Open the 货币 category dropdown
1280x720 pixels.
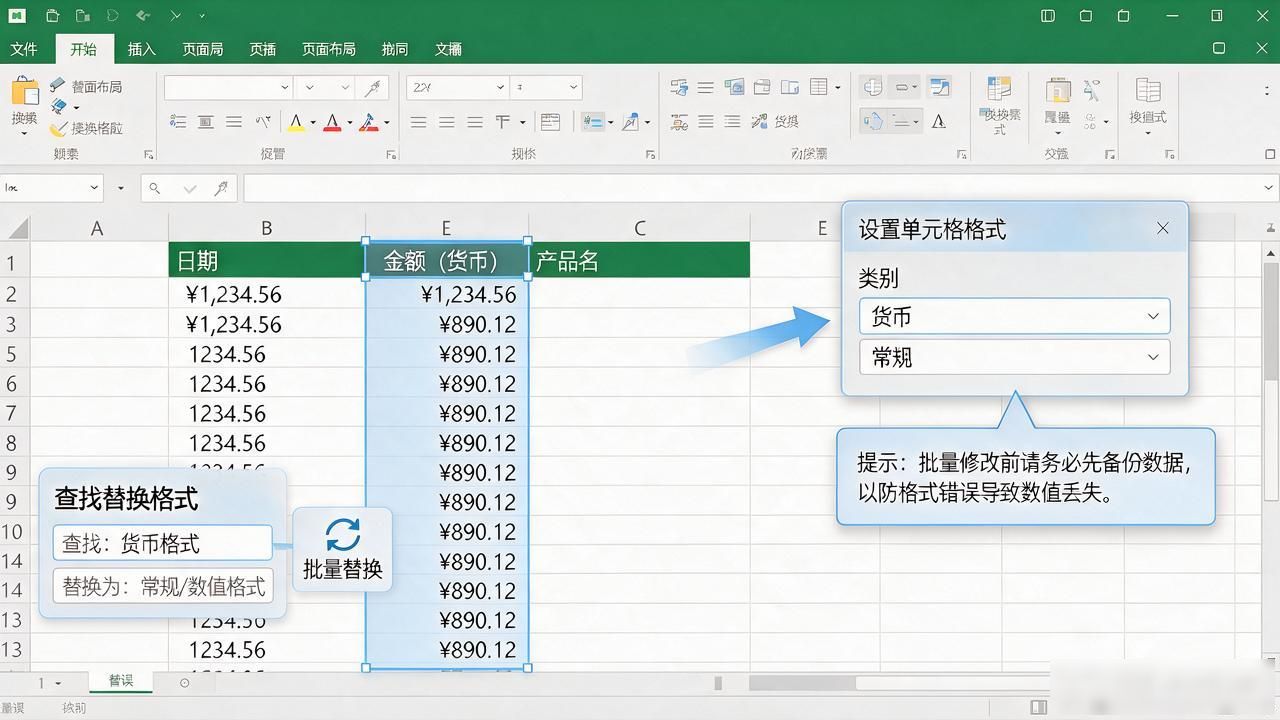coord(1014,316)
